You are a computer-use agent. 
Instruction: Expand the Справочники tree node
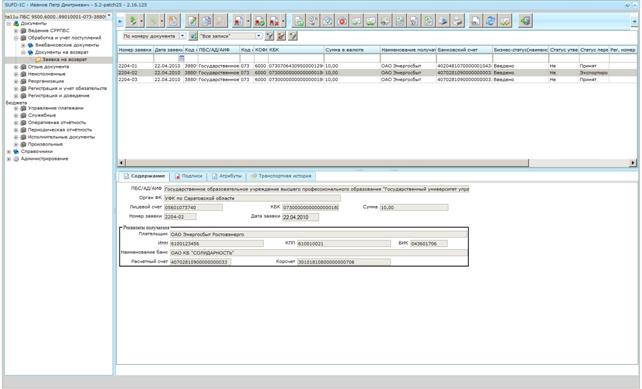9,152
